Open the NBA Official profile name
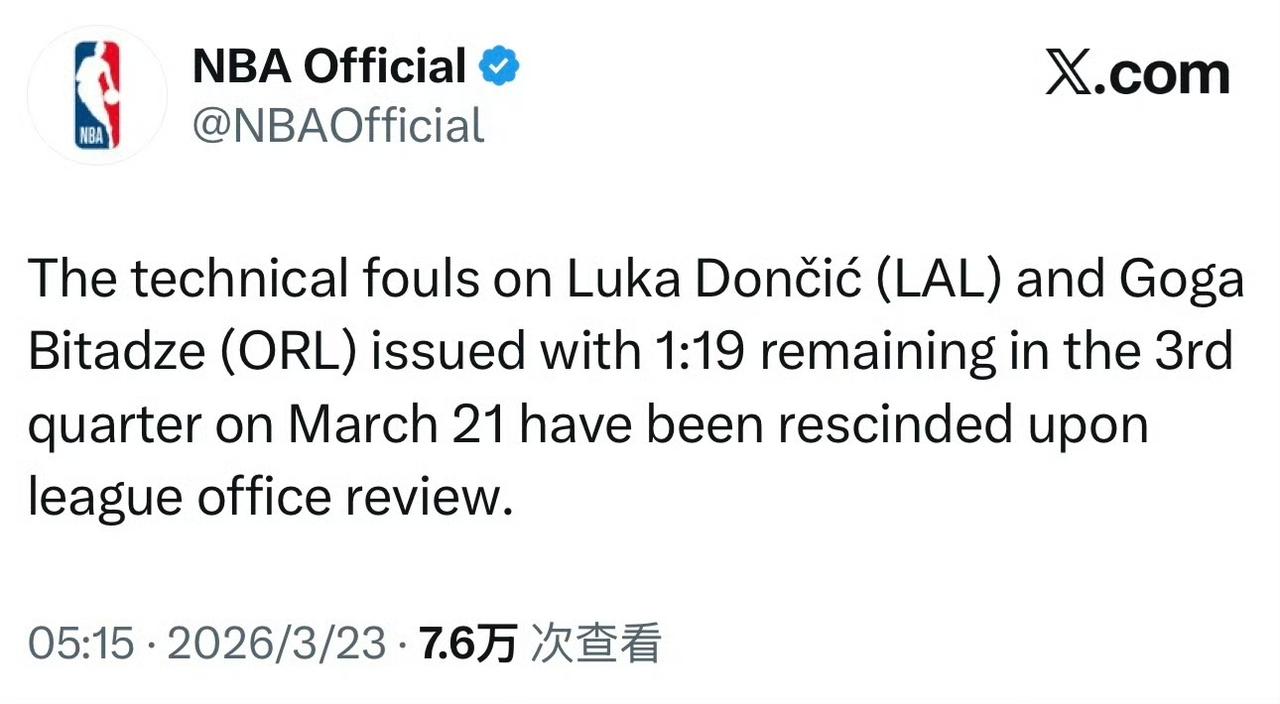 (327, 64)
